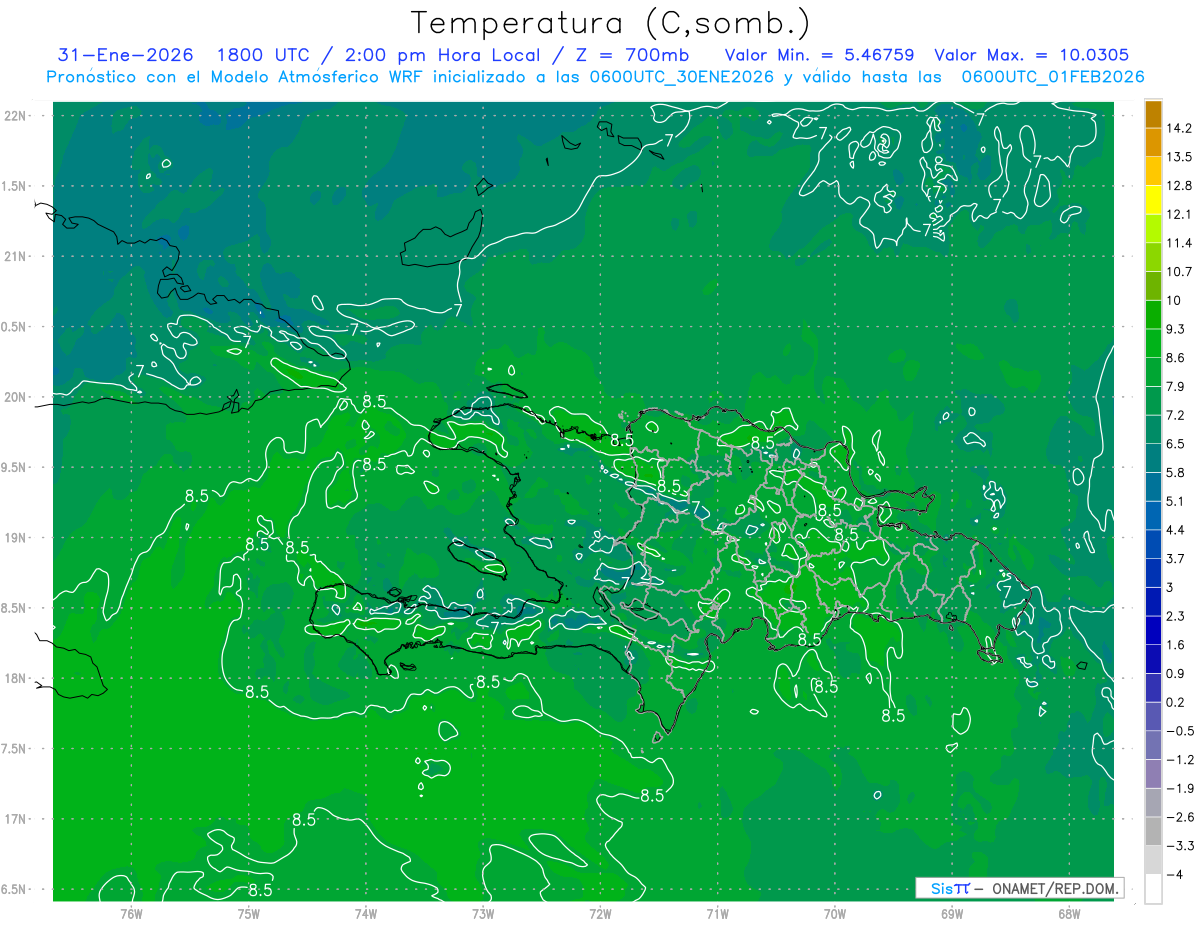The image size is (1200, 927).
Task: Click the color bar label '8.6'
Action: point(1176,357)
